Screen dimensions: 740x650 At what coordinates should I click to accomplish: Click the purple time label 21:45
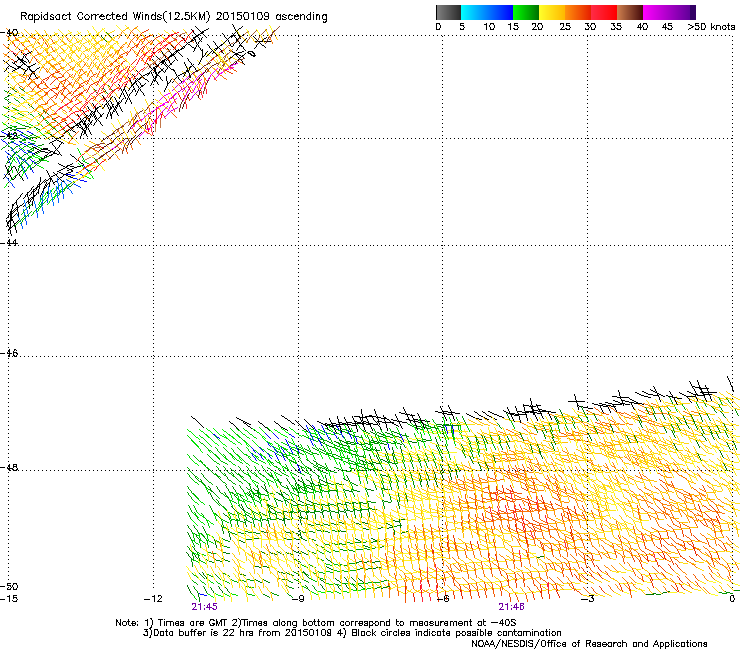point(204,607)
